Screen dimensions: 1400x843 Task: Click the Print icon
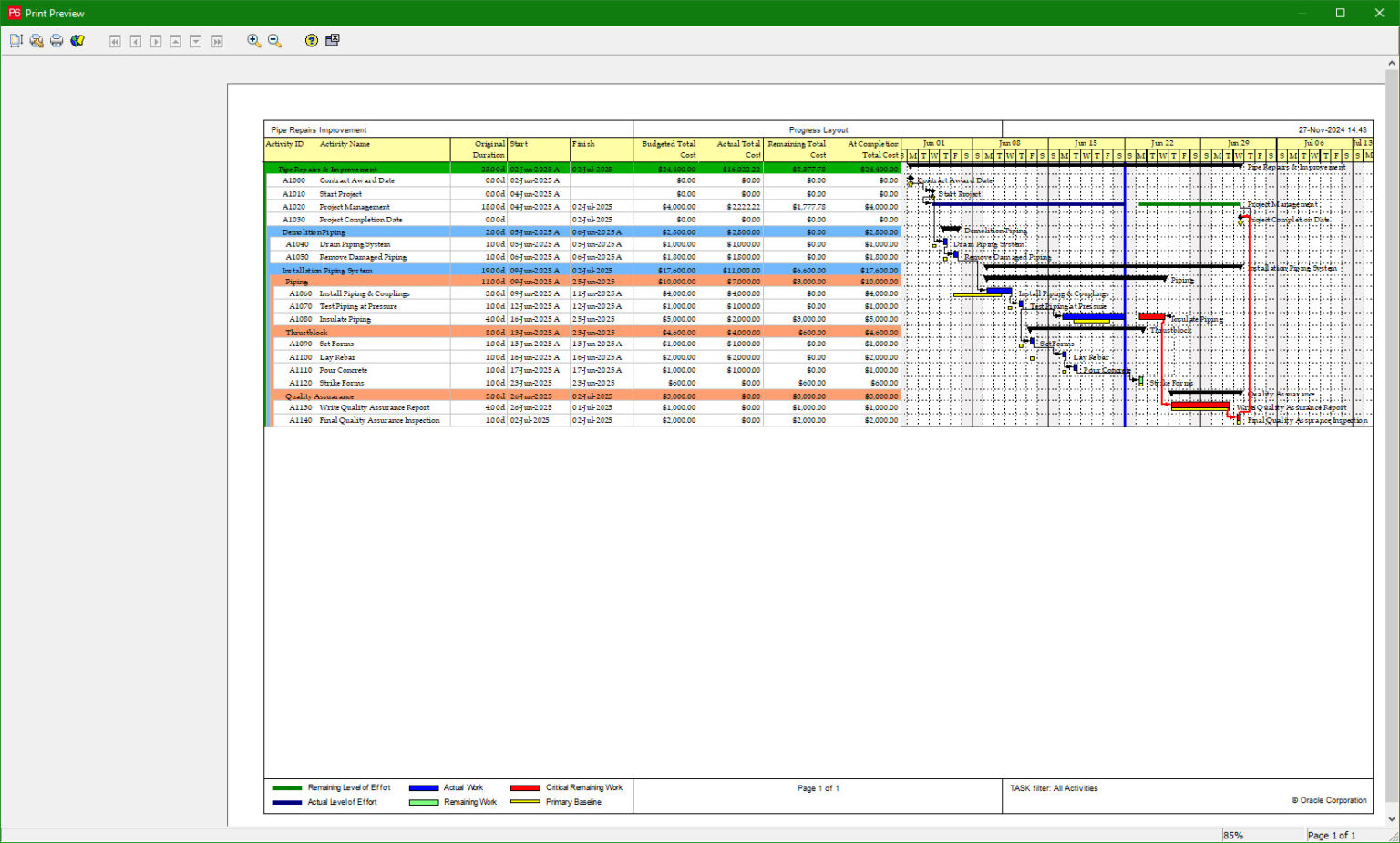[x=57, y=41]
